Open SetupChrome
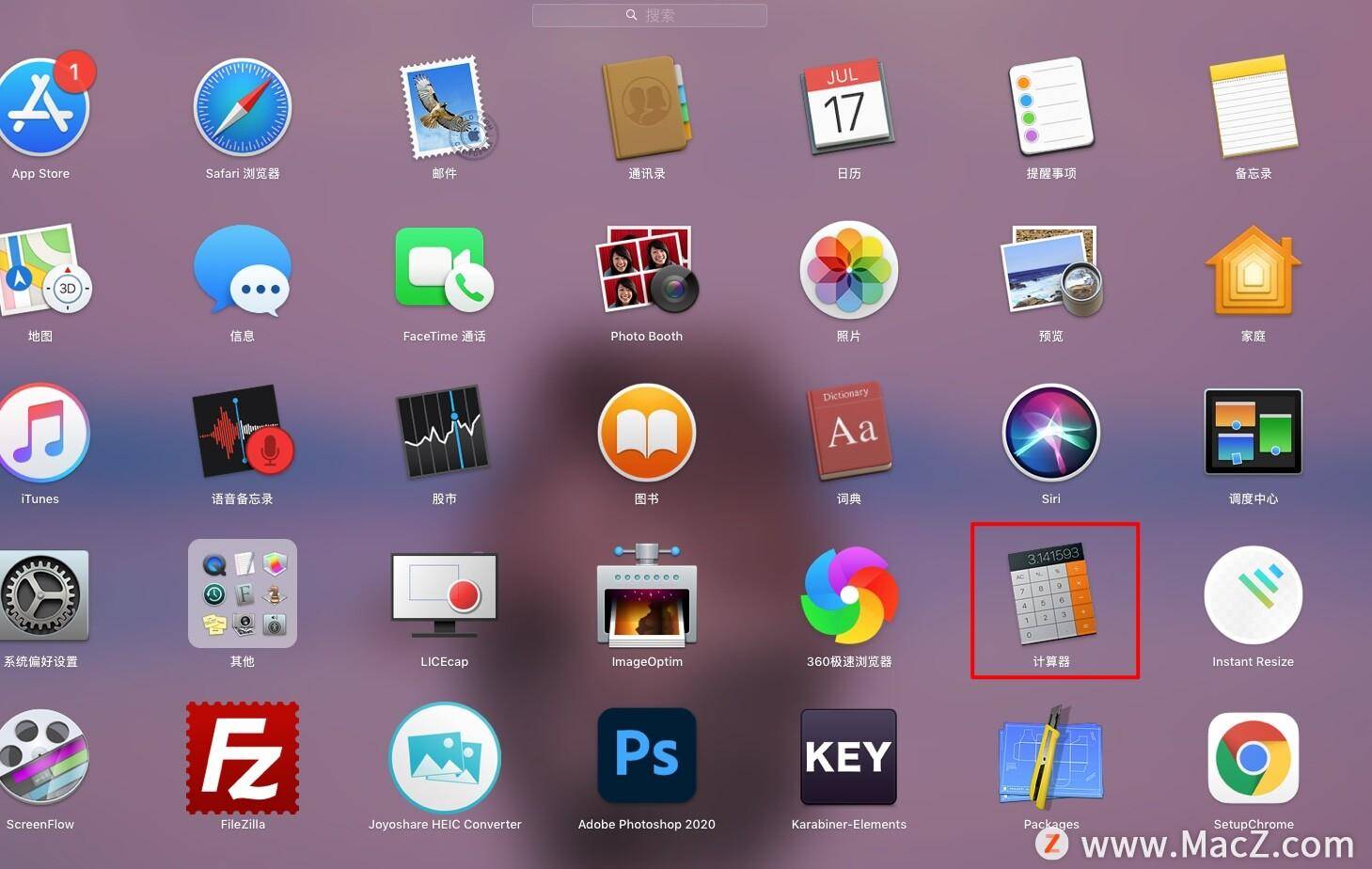 pyautogui.click(x=1254, y=758)
